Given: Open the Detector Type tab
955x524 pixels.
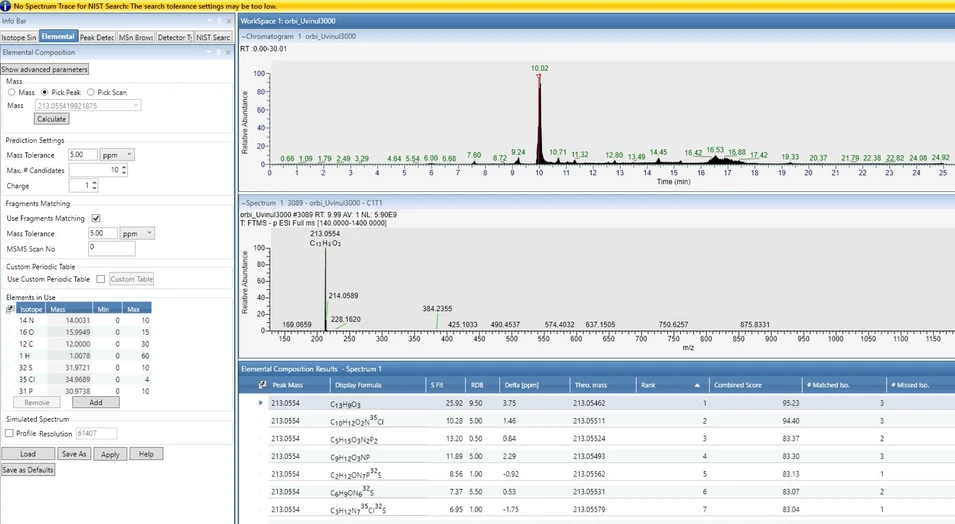Looking at the screenshot, I should coord(174,37).
